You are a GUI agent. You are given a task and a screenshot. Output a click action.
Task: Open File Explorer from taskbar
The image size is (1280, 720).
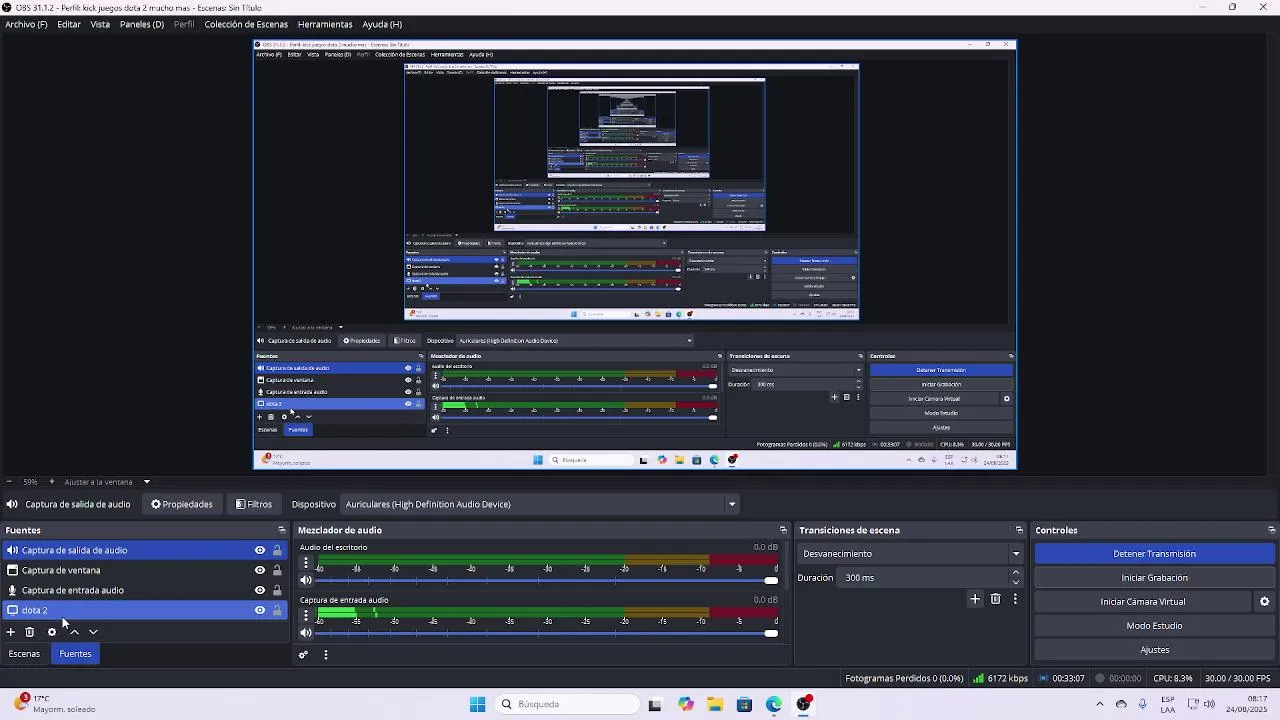(x=715, y=704)
